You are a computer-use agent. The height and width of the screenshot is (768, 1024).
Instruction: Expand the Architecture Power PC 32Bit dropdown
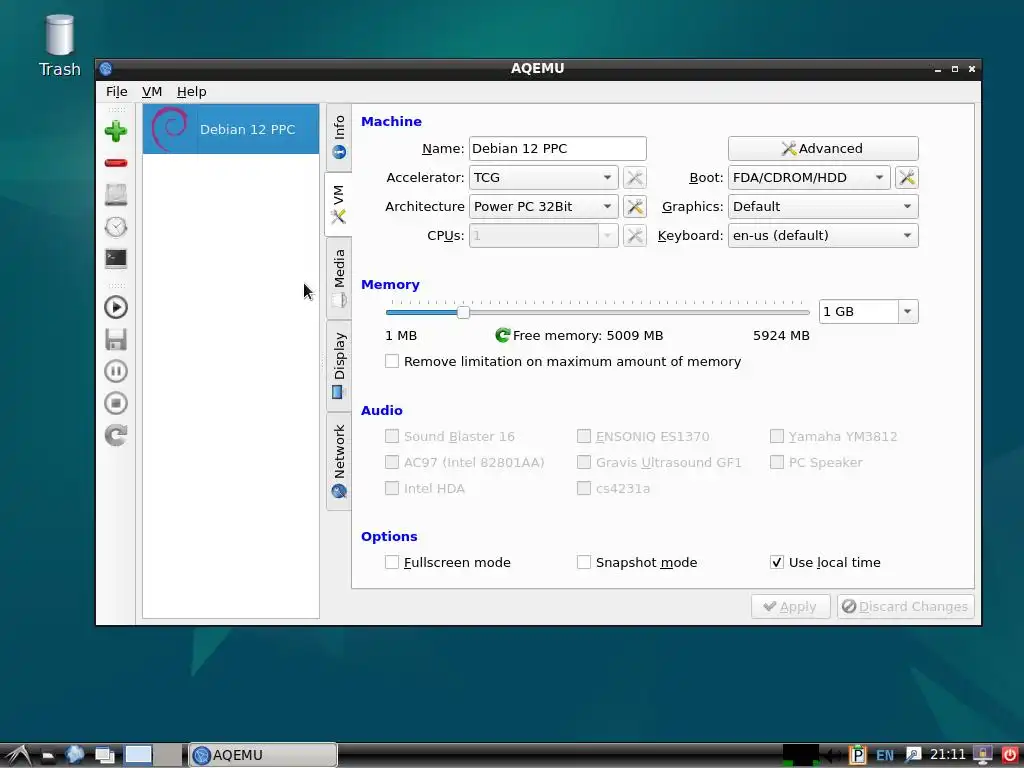[543, 206]
